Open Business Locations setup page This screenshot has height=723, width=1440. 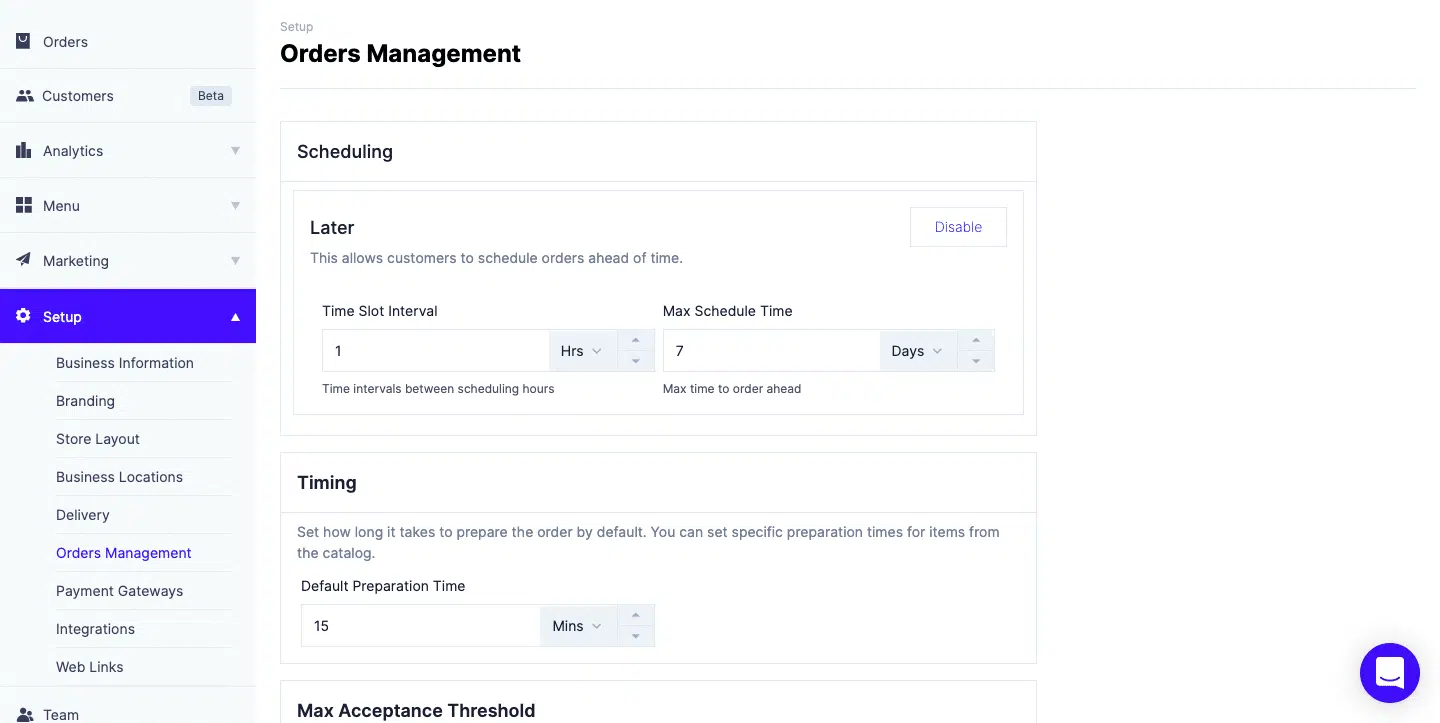pyautogui.click(x=120, y=477)
